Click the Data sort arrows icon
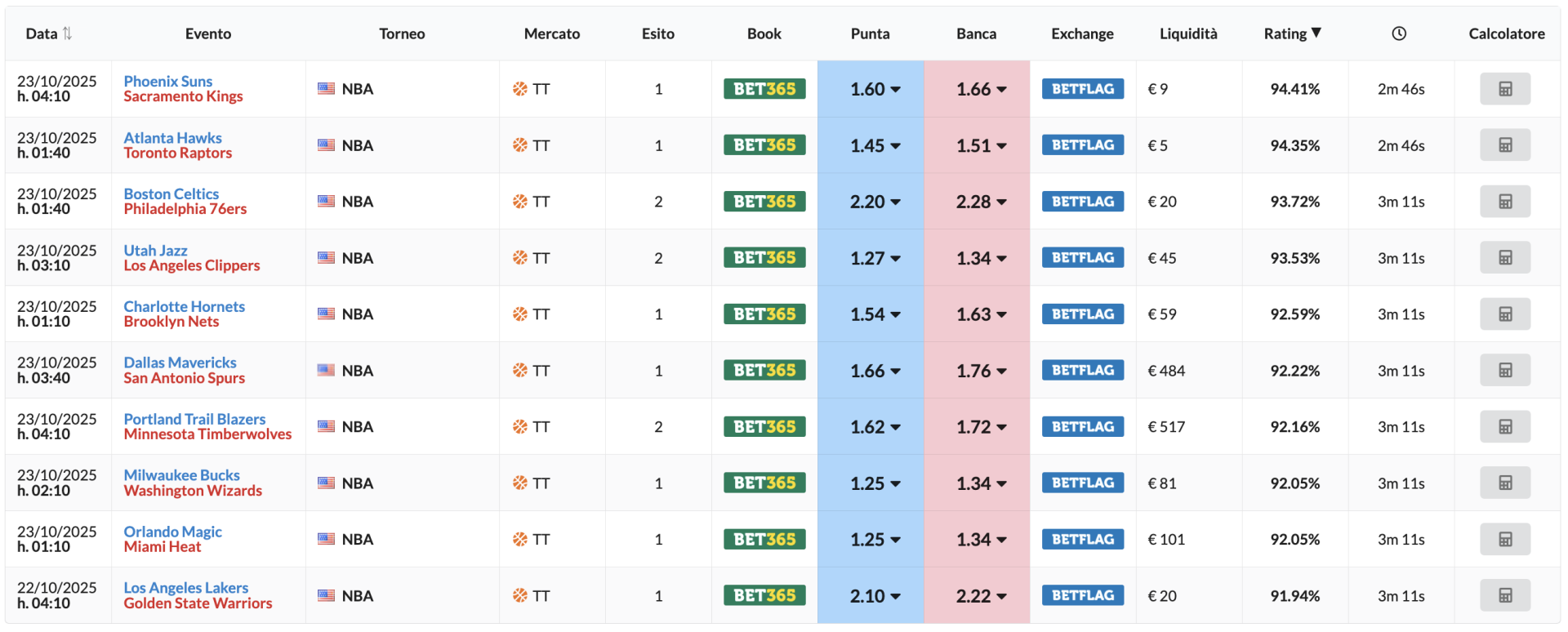 68,33
